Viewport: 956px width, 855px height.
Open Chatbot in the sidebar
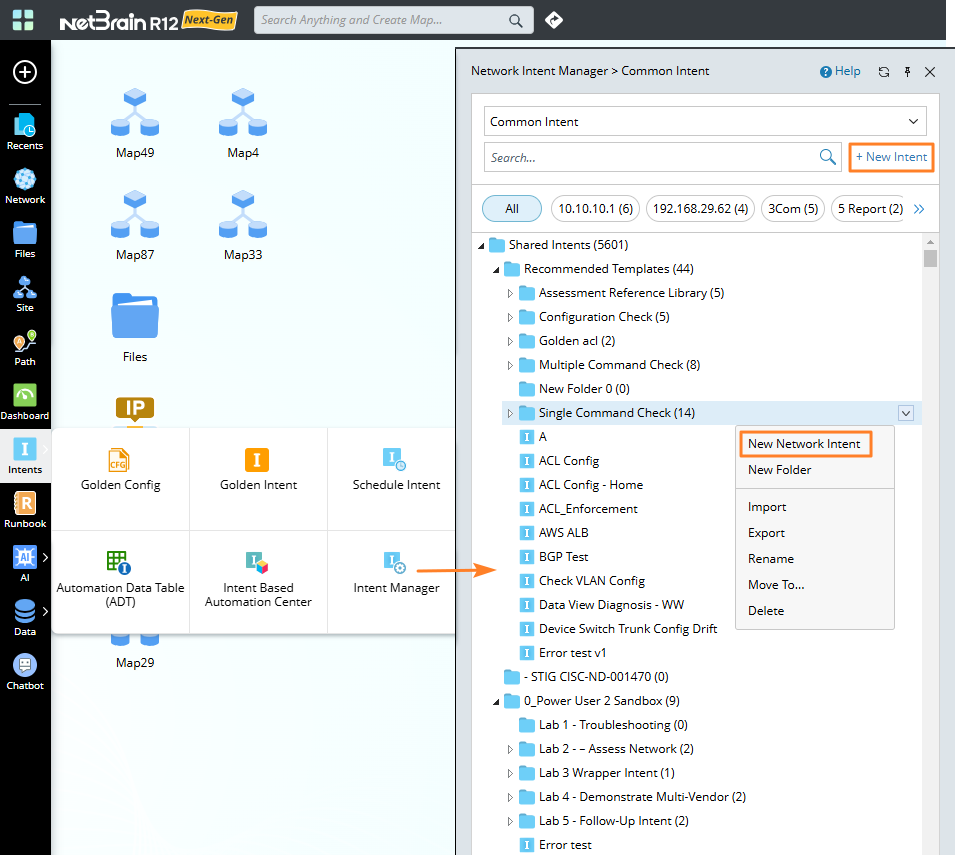[x=25, y=672]
